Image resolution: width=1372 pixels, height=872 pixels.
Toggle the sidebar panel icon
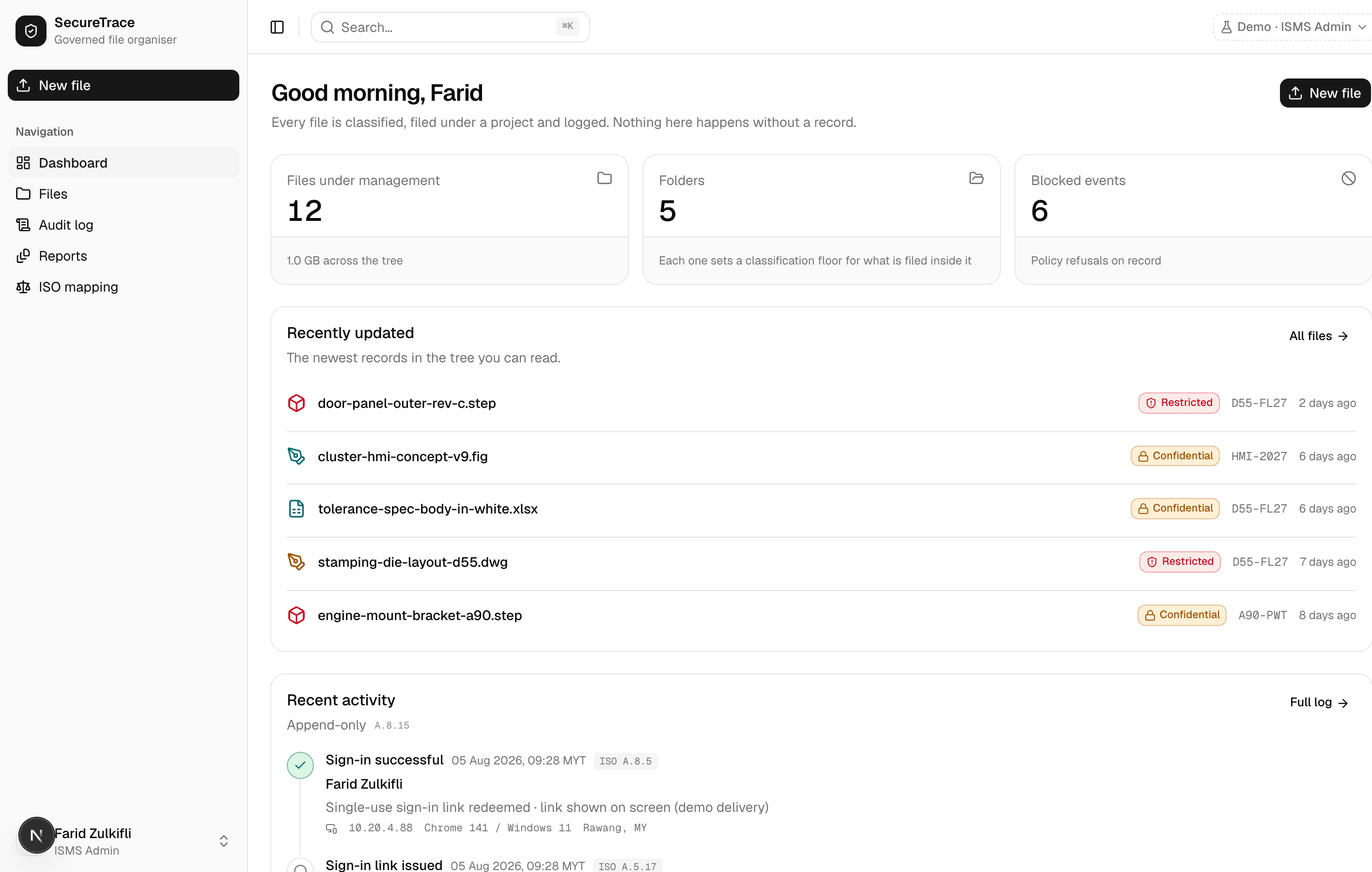coord(277,27)
